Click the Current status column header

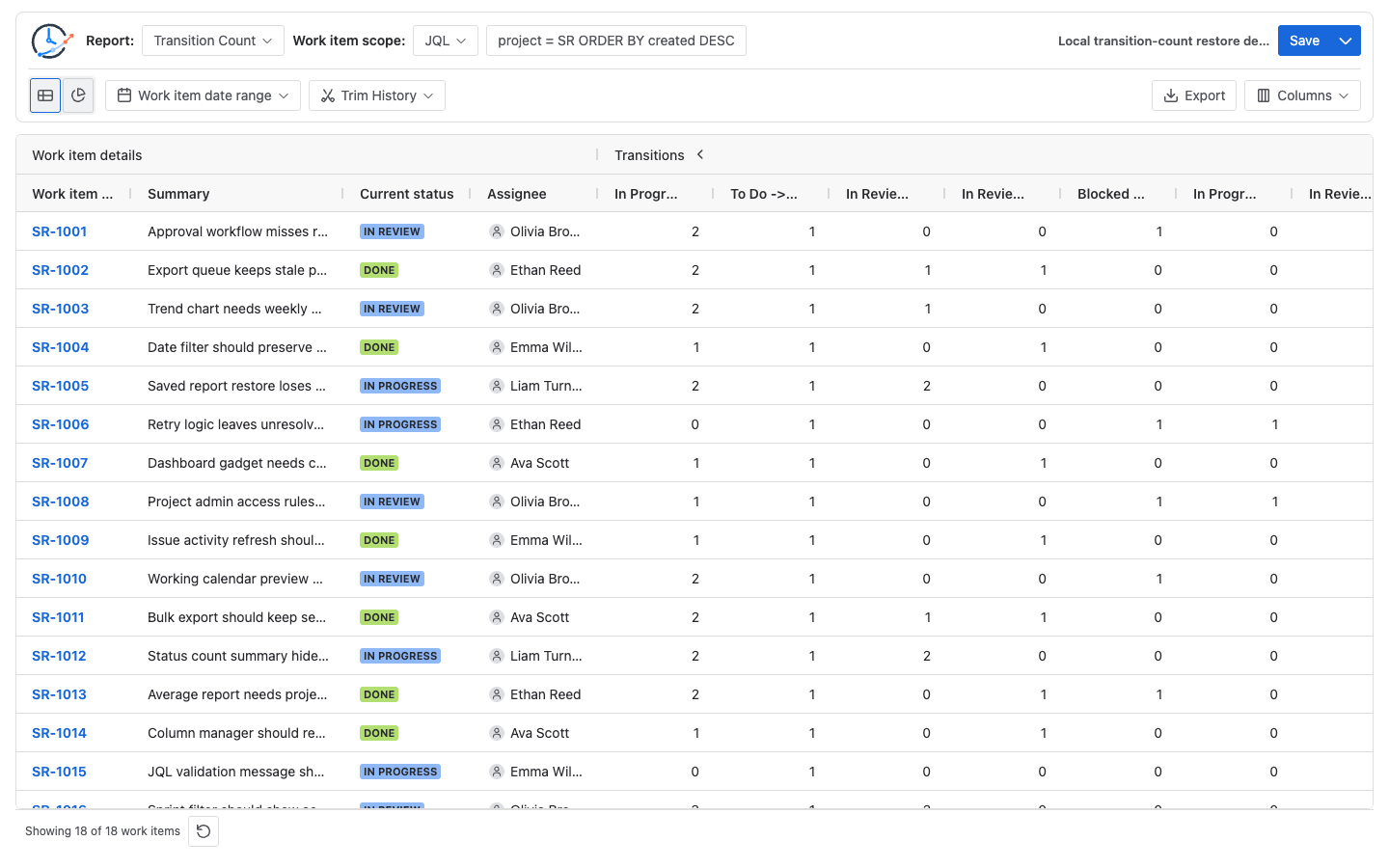tap(406, 194)
